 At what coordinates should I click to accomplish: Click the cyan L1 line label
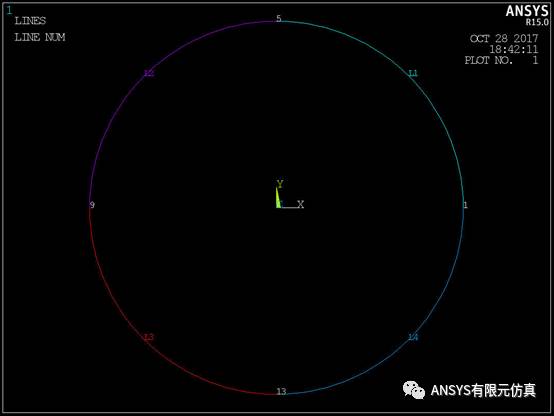[x=413, y=73]
